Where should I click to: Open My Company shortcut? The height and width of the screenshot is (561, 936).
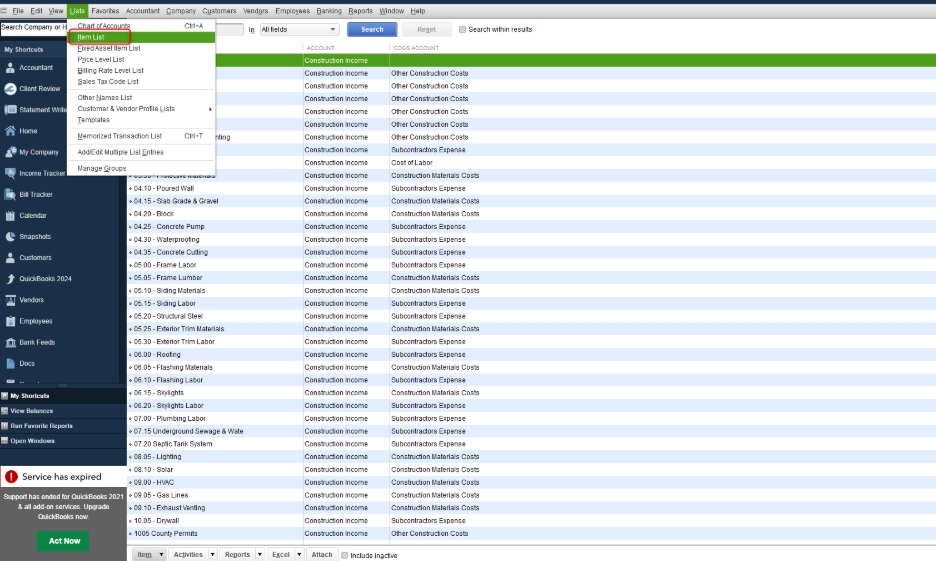click(x=32, y=152)
